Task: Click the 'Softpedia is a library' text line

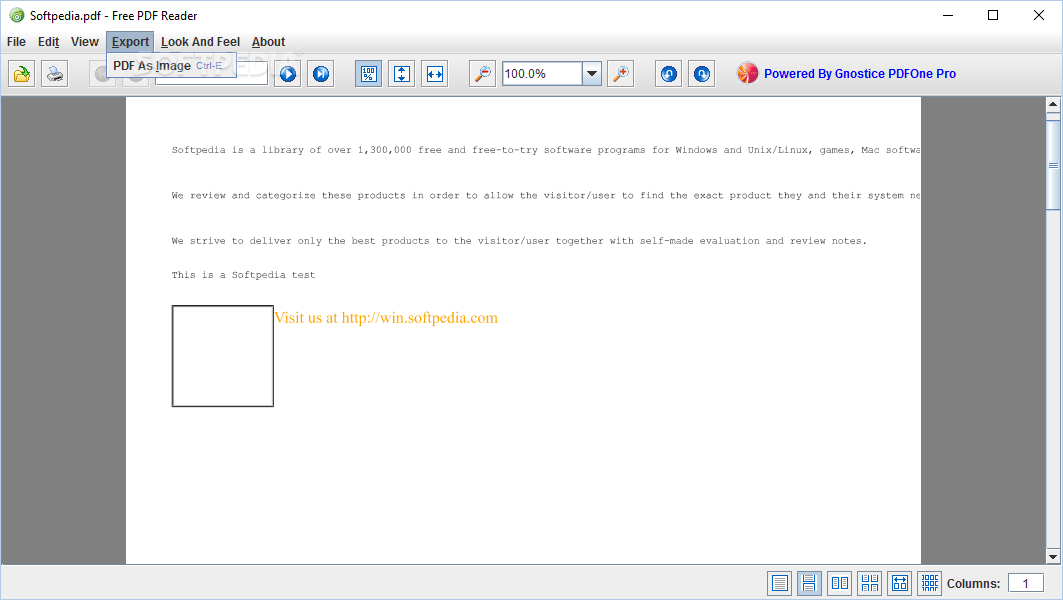Action: tap(546, 150)
